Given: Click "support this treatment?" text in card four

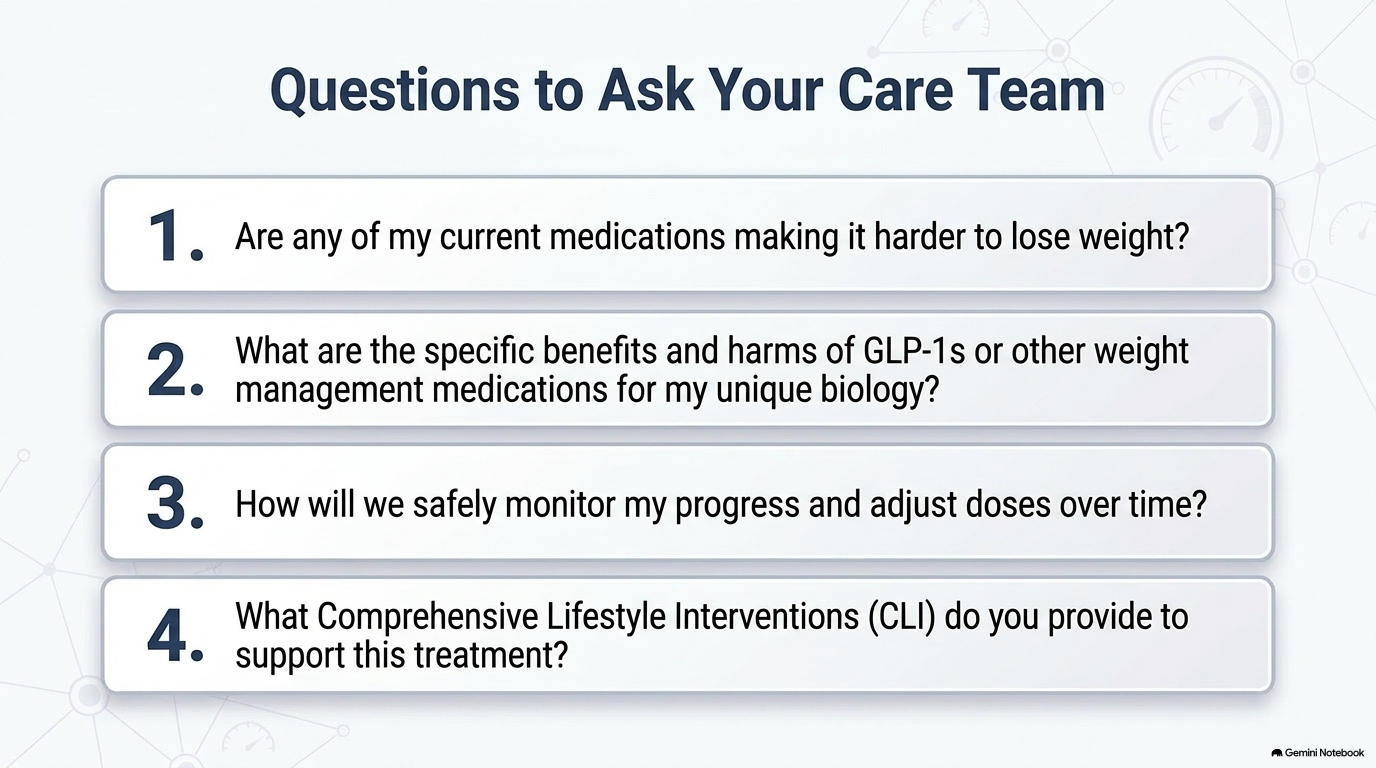Looking at the screenshot, I should (x=401, y=656).
